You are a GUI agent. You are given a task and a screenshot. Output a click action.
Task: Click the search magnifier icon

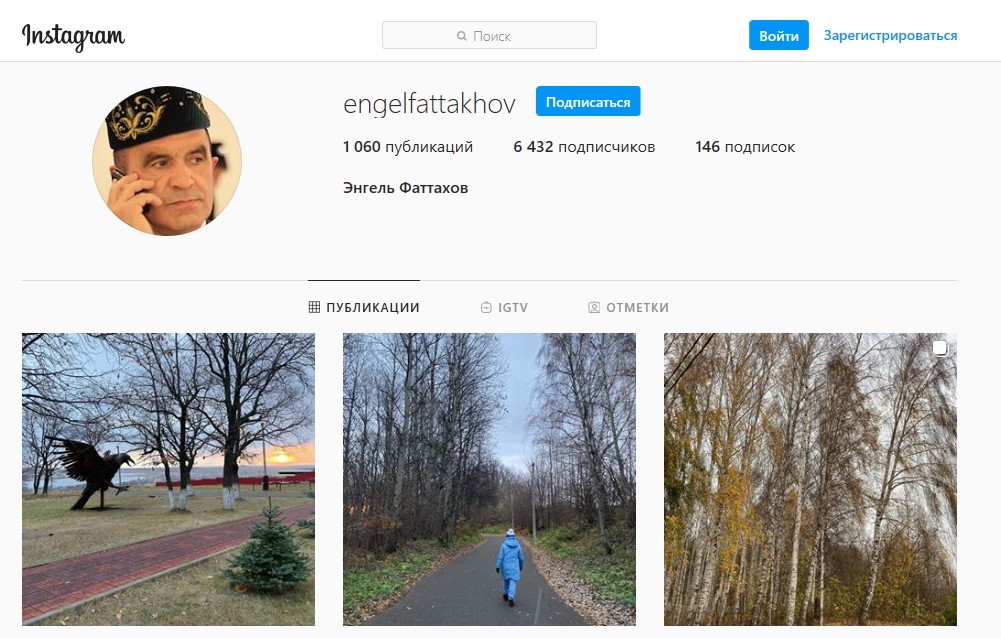pyautogui.click(x=462, y=36)
